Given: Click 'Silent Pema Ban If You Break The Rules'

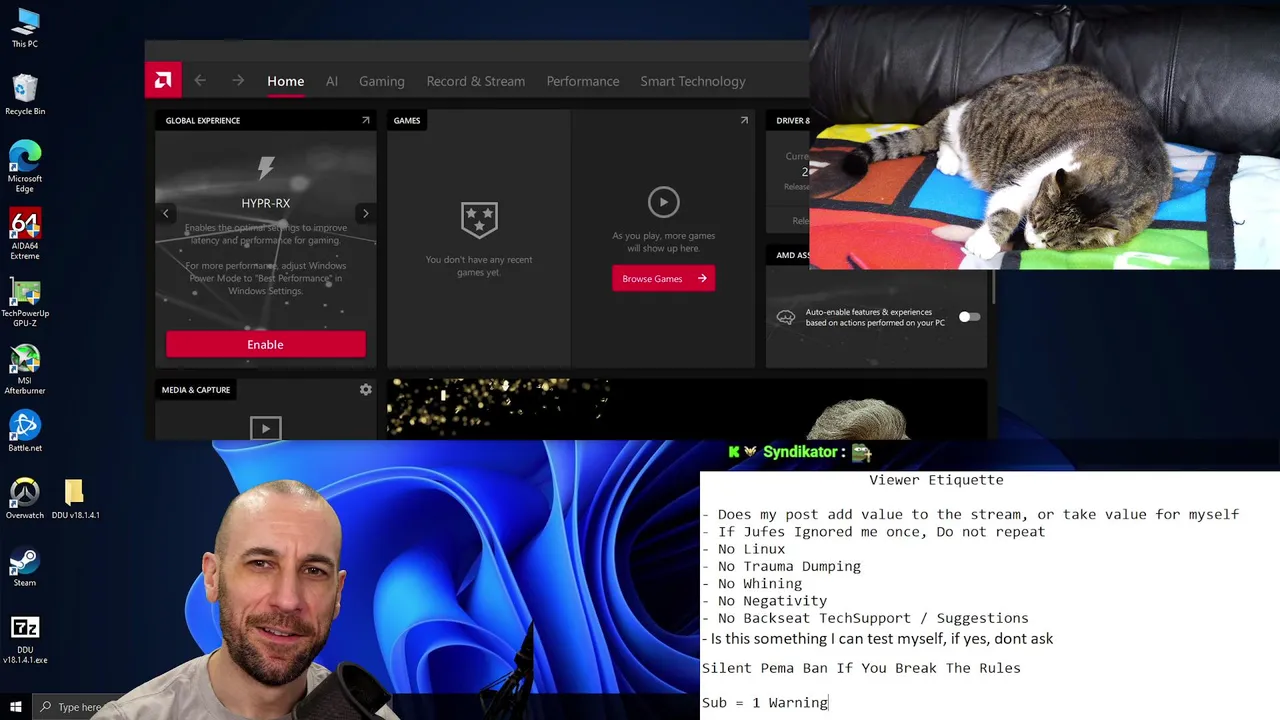Looking at the screenshot, I should click(x=861, y=668).
